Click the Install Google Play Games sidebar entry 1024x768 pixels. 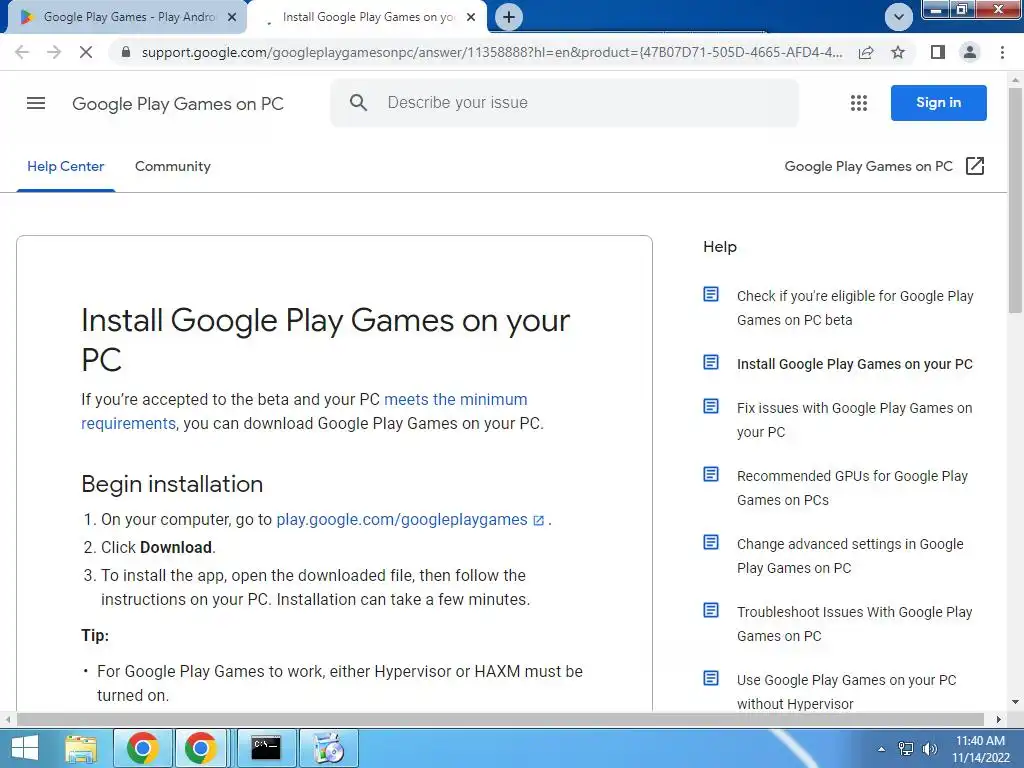point(854,364)
